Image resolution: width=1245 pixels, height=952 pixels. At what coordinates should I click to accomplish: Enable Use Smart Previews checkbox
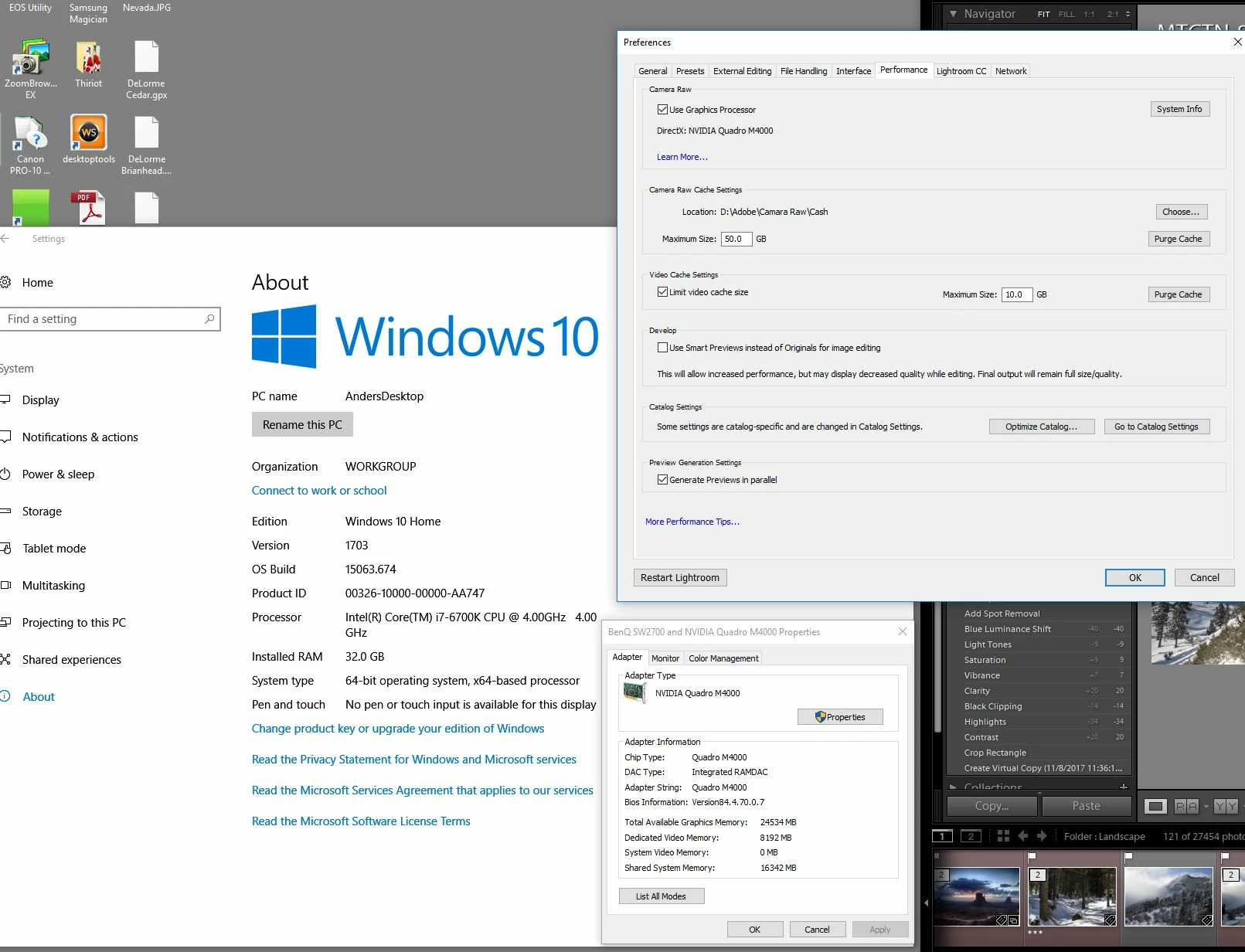pyautogui.click(x=662, y=348)
